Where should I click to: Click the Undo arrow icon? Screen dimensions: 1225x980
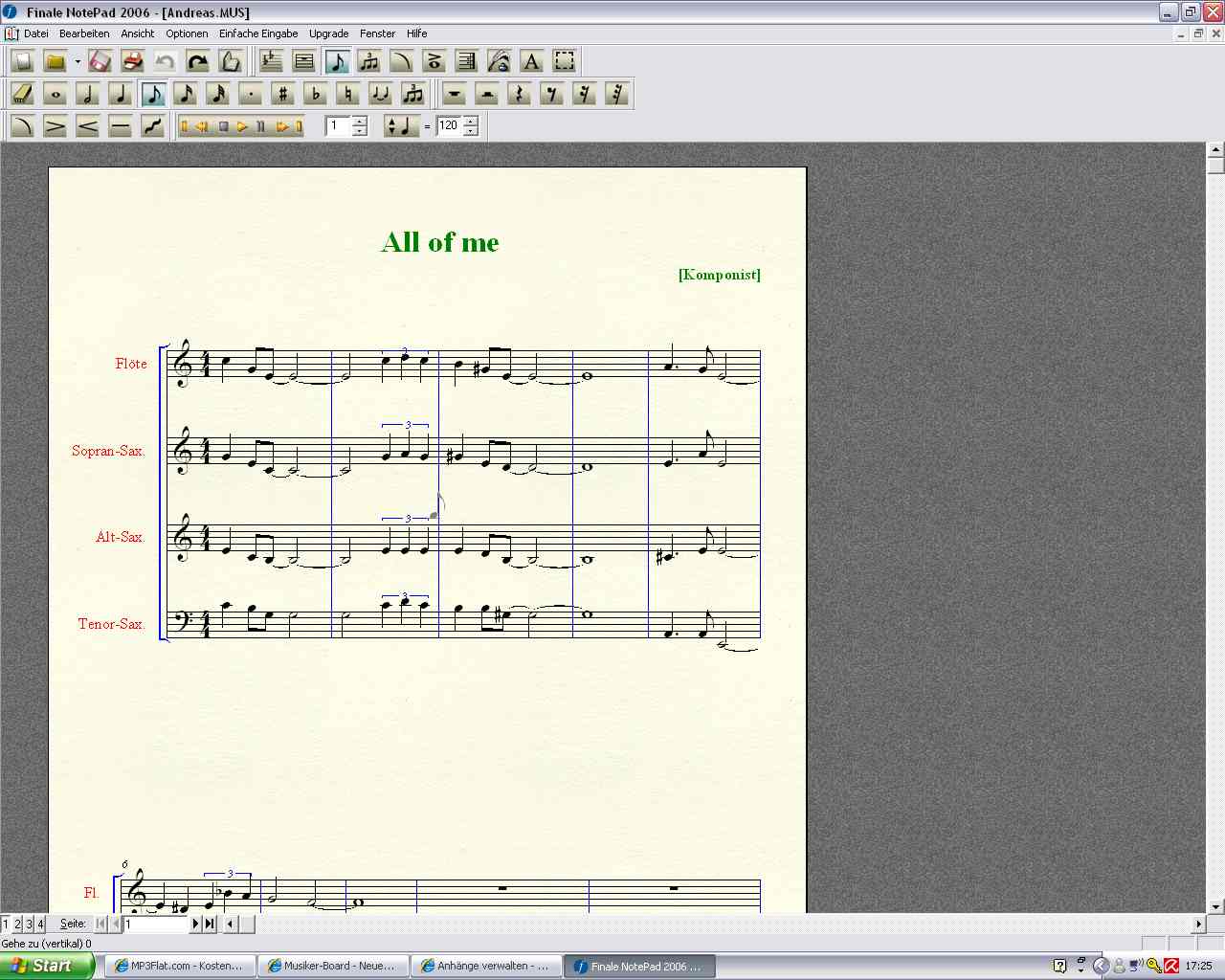(165, 61)
